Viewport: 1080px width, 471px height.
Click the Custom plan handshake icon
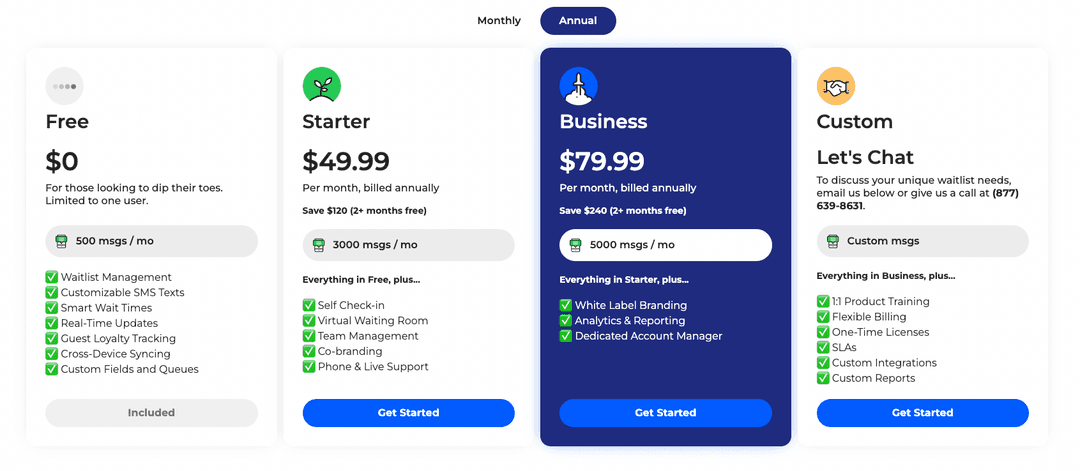(835, 86)
